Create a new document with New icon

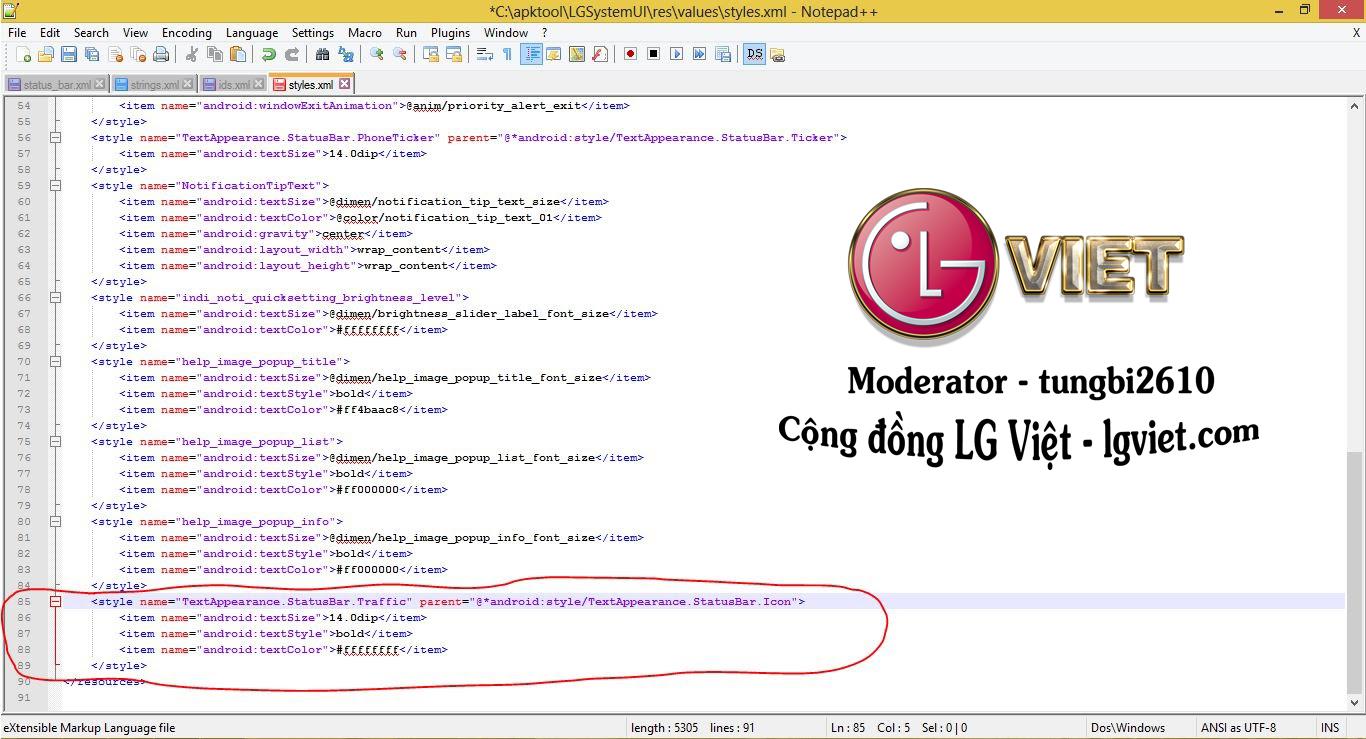click(23, 54)
